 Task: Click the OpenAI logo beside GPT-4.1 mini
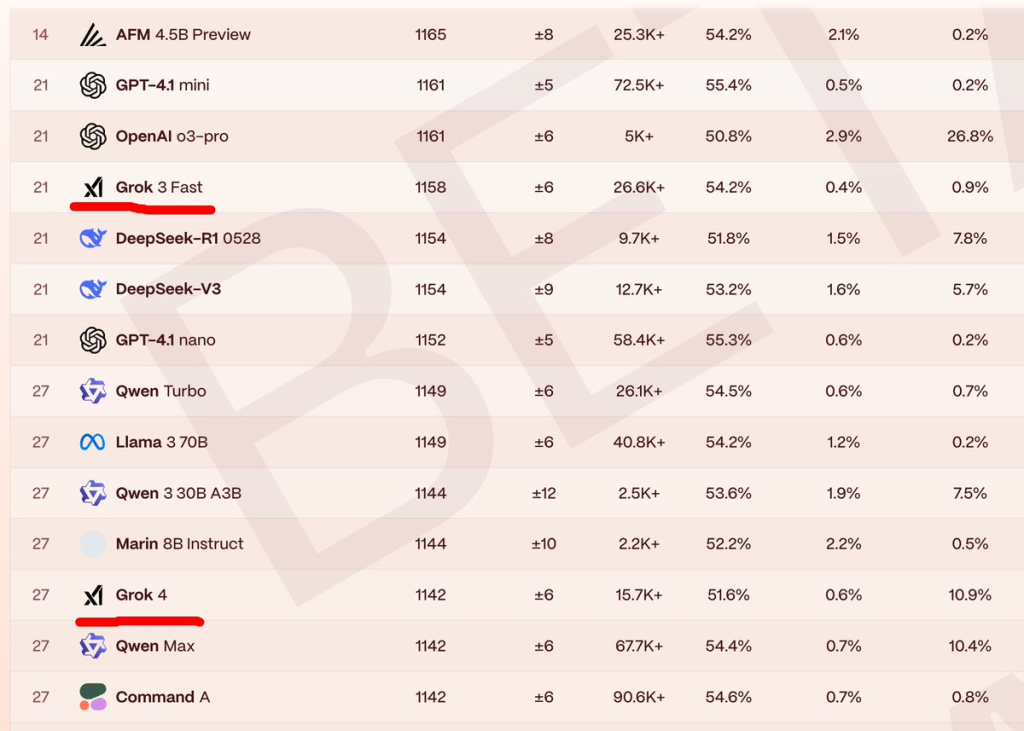(93, 86)
